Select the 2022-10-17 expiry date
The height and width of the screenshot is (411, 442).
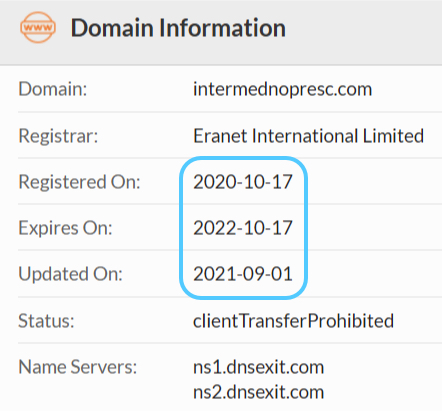[243, 228]
